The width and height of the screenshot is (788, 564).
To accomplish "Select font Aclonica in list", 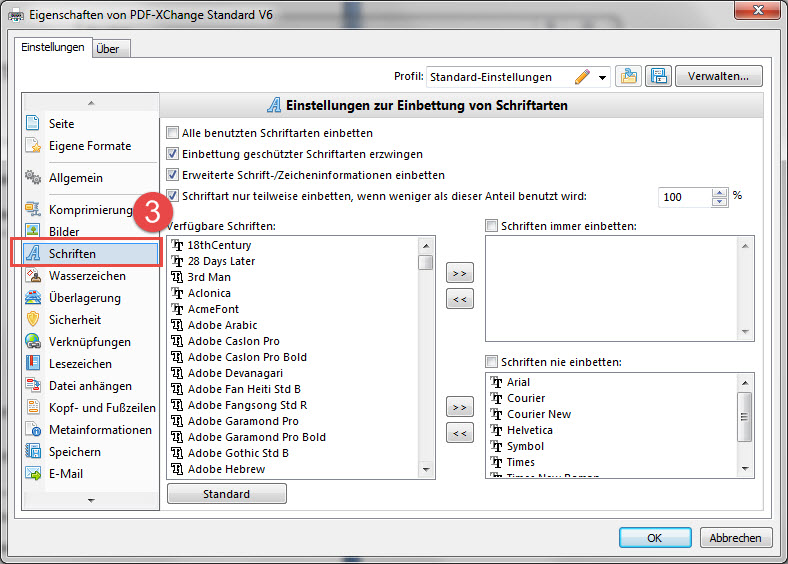I will coord(209,293).
